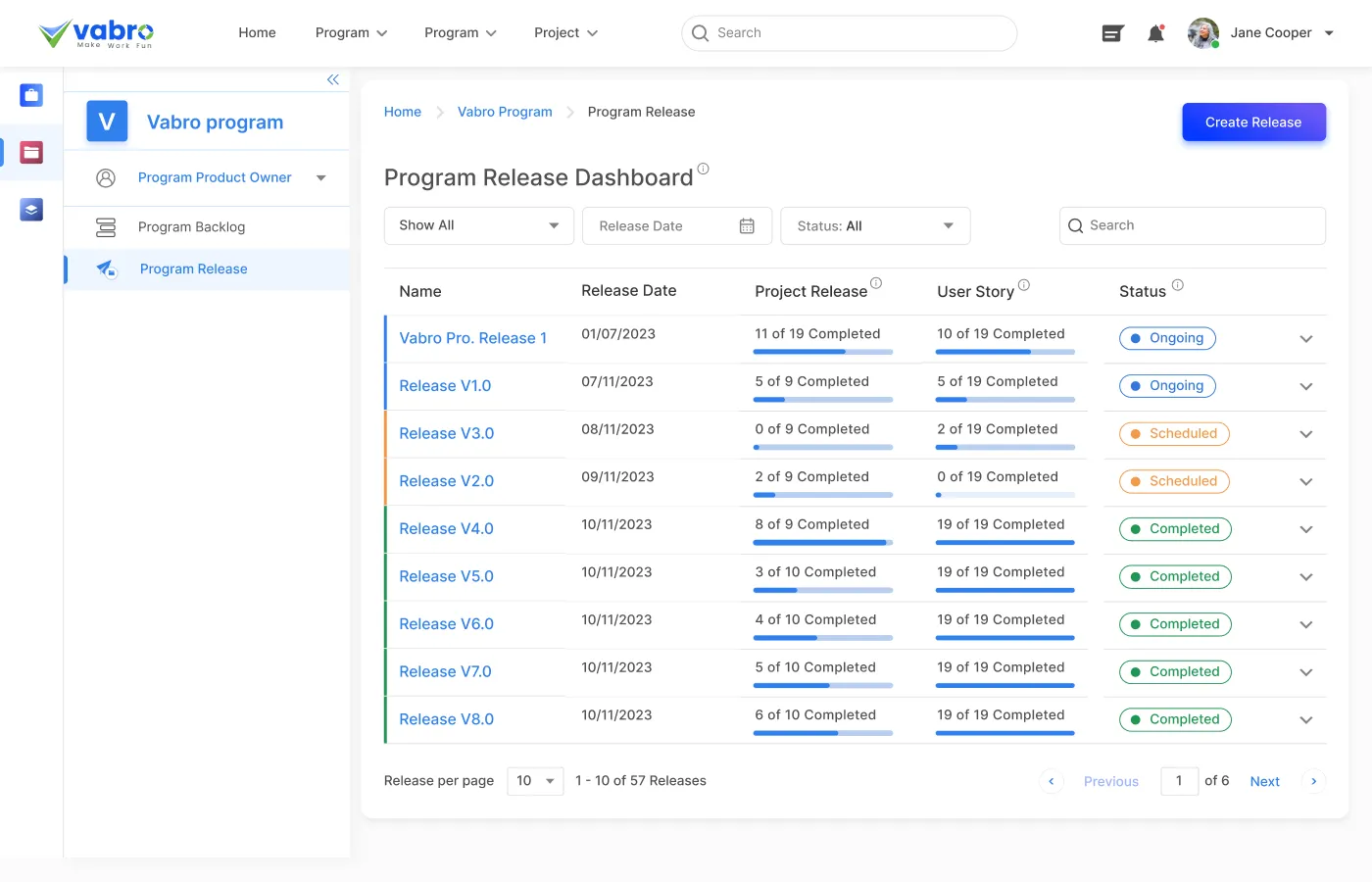Open the Program menu in the top bar
Screen dimensions: 1372x882
tap(350, 32)
